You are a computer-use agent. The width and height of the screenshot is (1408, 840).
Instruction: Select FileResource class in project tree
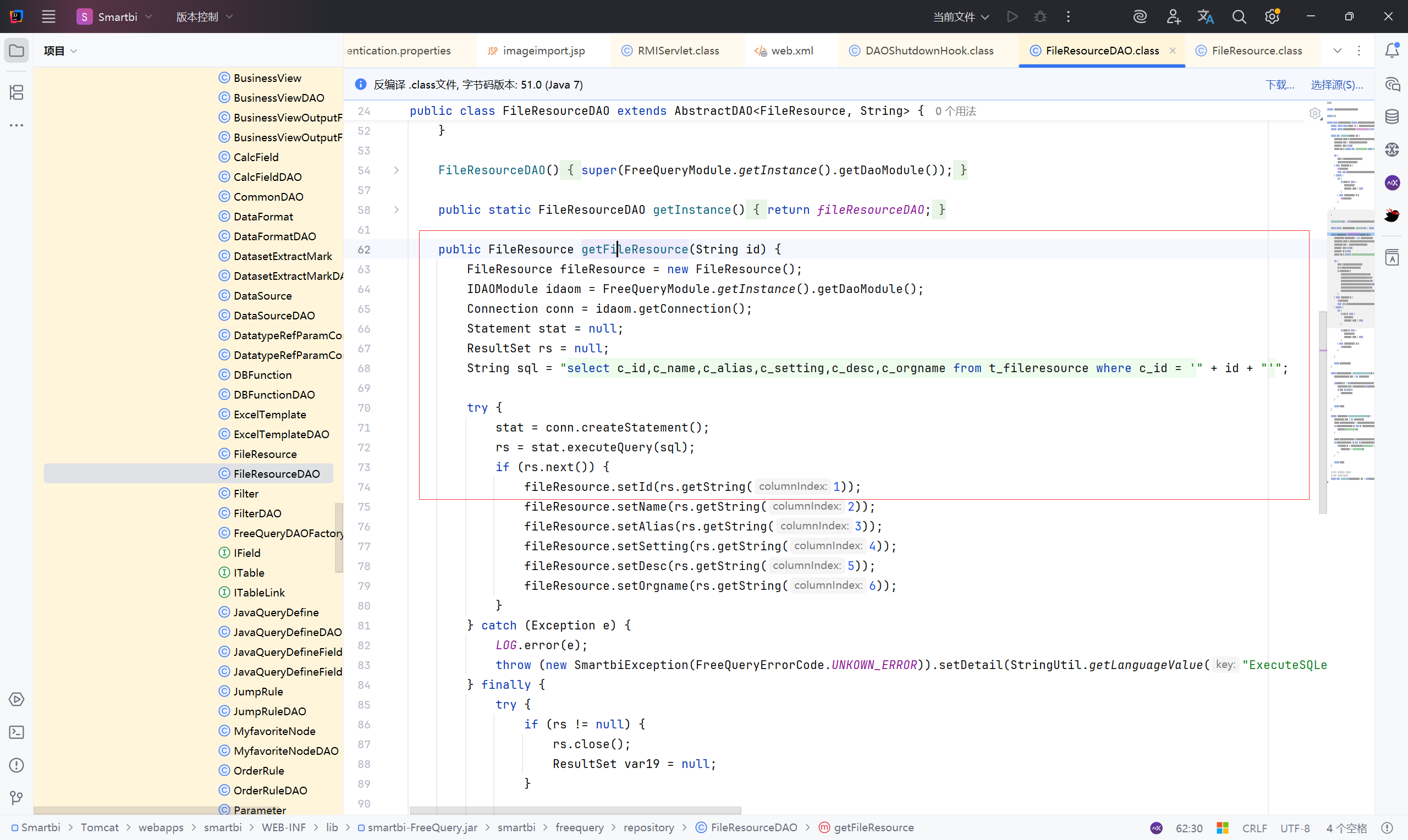(265, 454)
